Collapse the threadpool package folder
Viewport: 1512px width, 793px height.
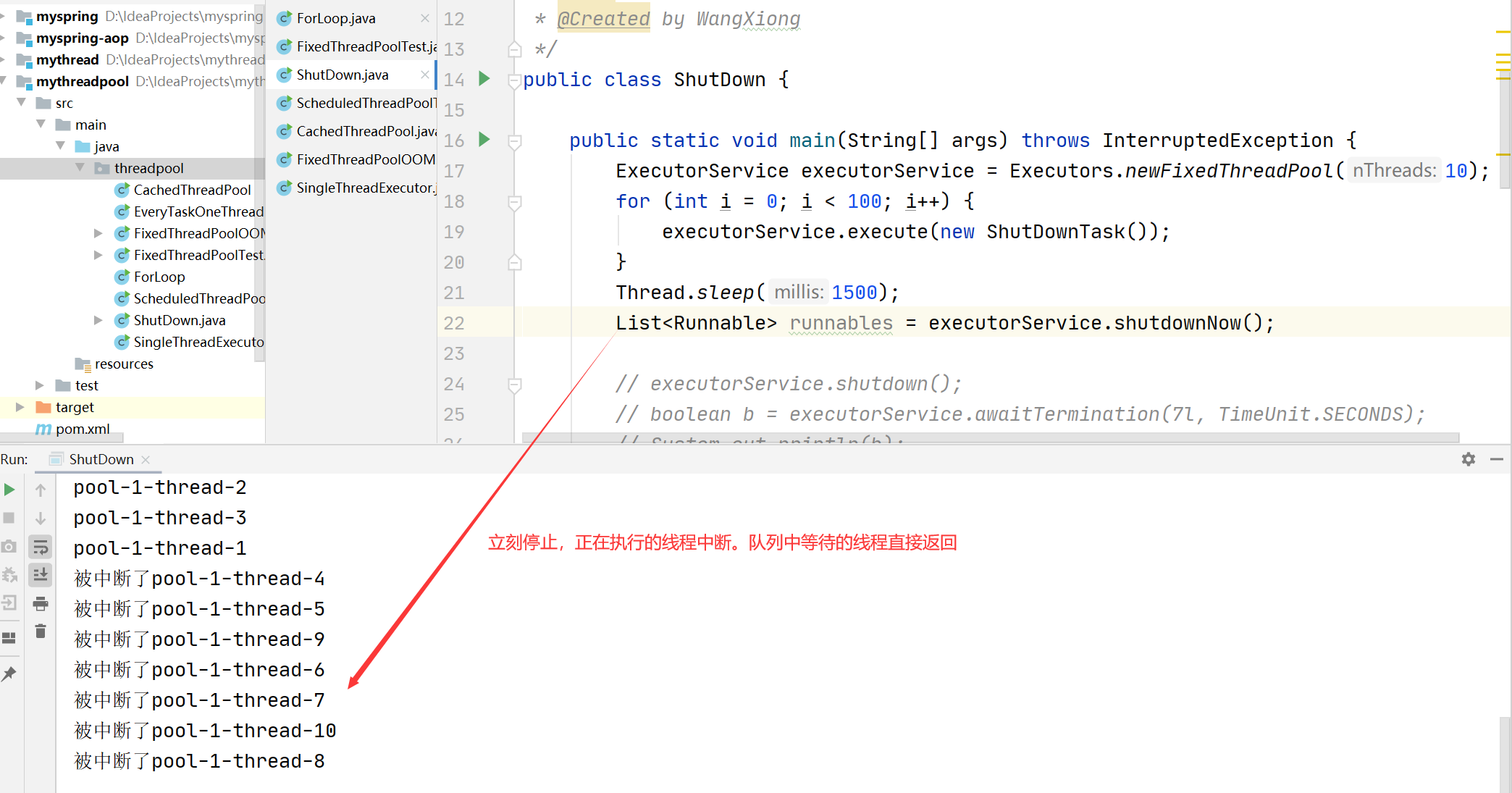coord(80,168)
